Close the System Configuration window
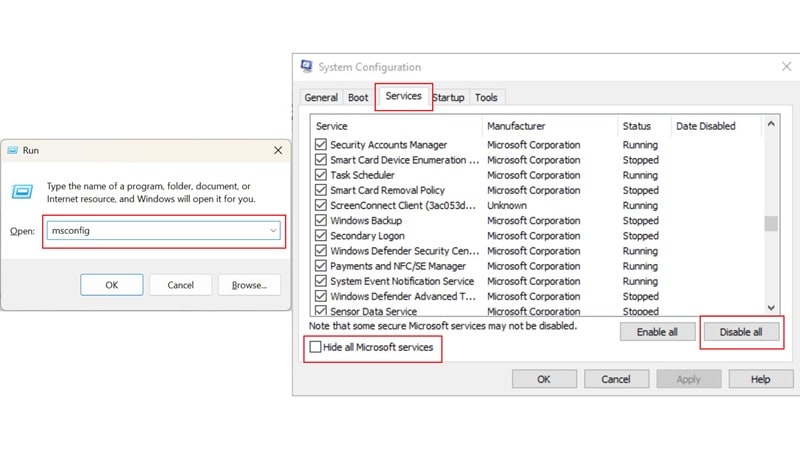The height and width of the screenshot is (450, 800). [x=786, y=66]
